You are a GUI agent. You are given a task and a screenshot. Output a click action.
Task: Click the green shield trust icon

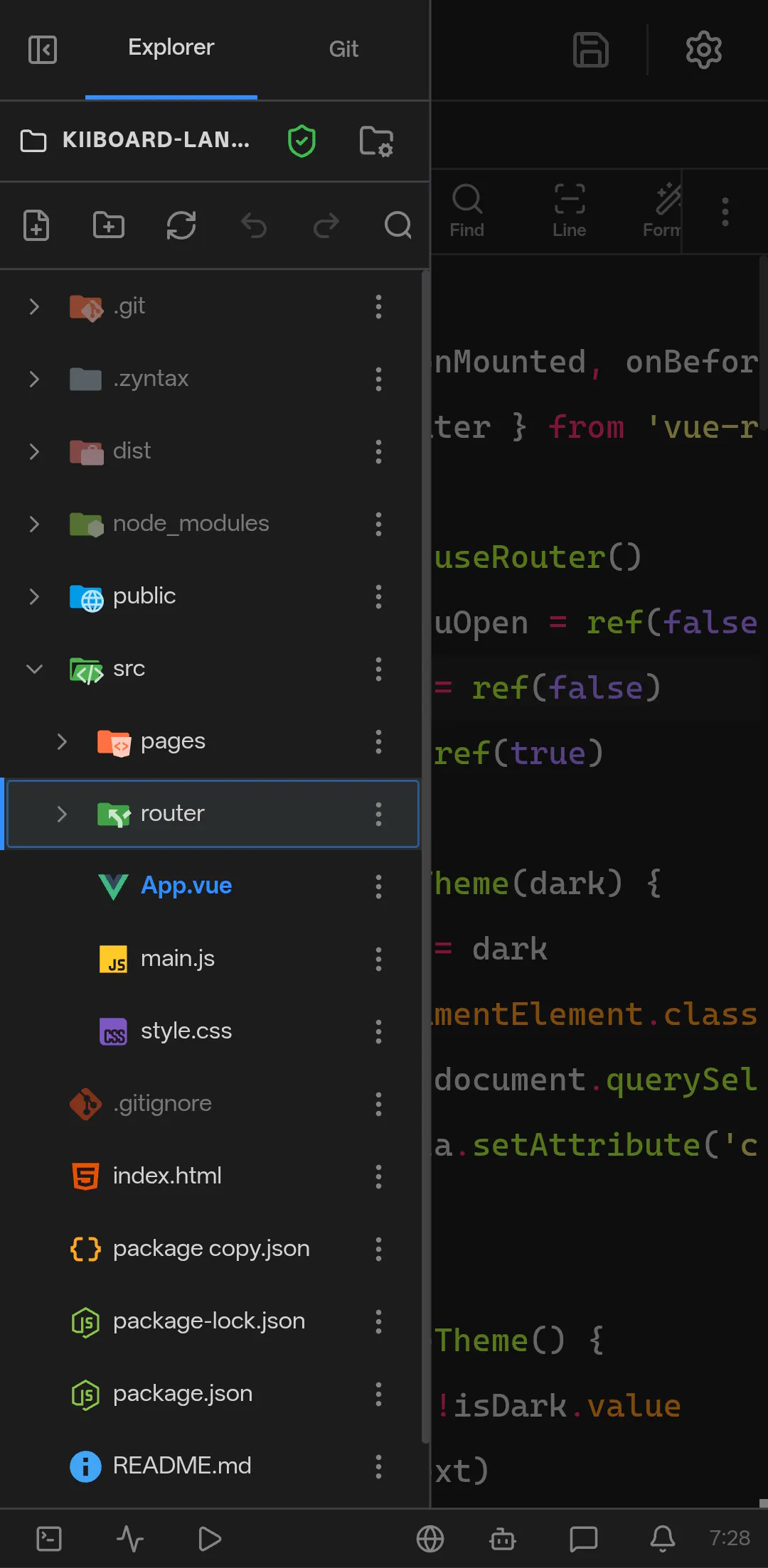[302, 141]
